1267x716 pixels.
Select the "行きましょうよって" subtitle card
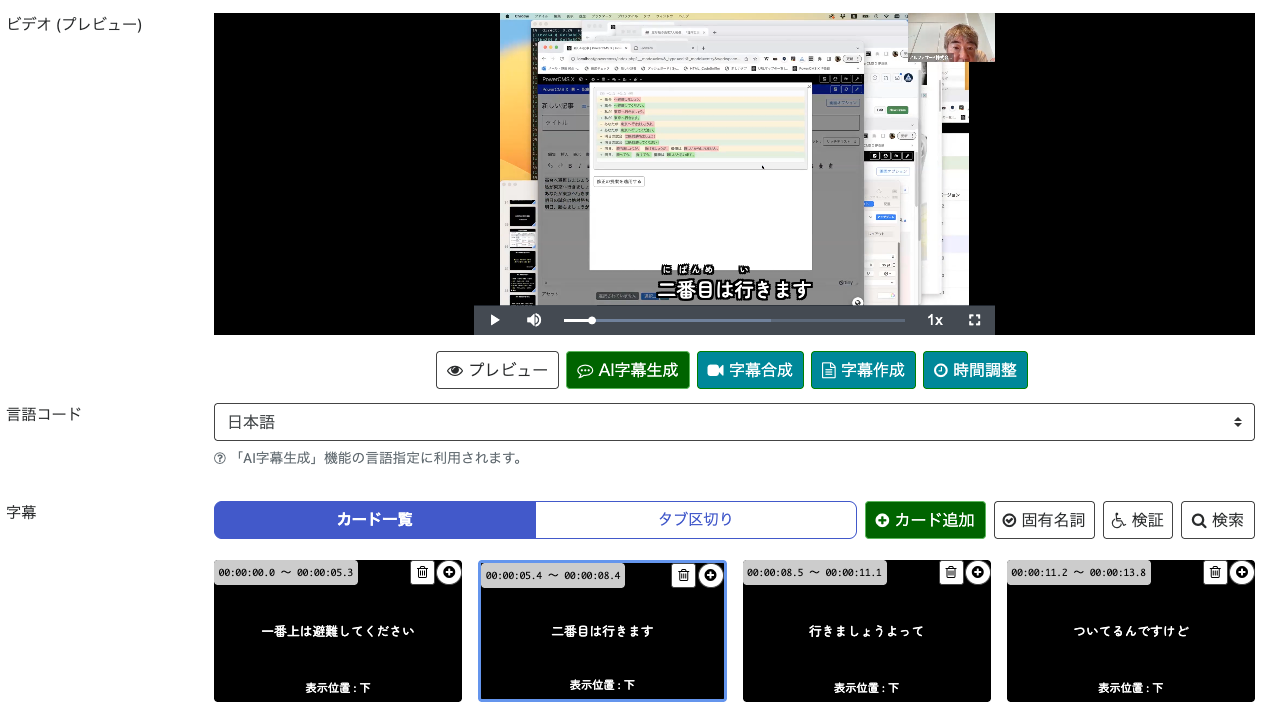866,631
